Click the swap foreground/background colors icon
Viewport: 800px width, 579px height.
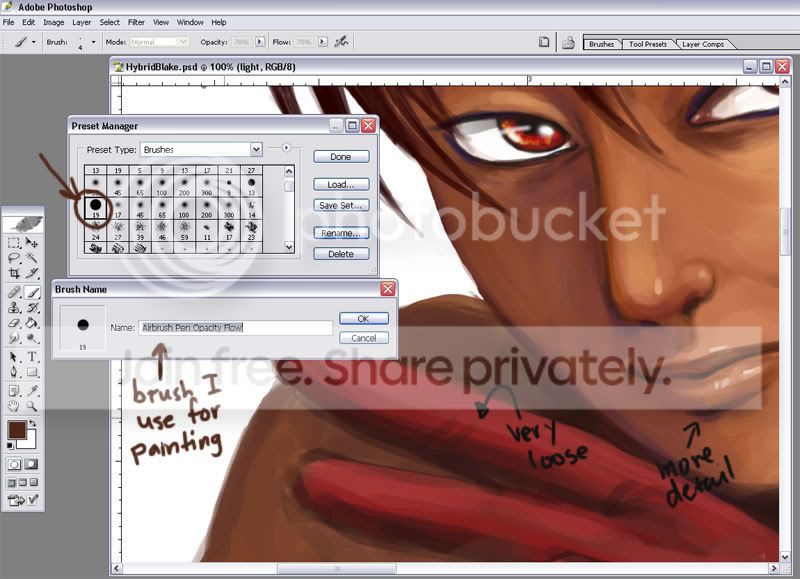pos(33,423)
